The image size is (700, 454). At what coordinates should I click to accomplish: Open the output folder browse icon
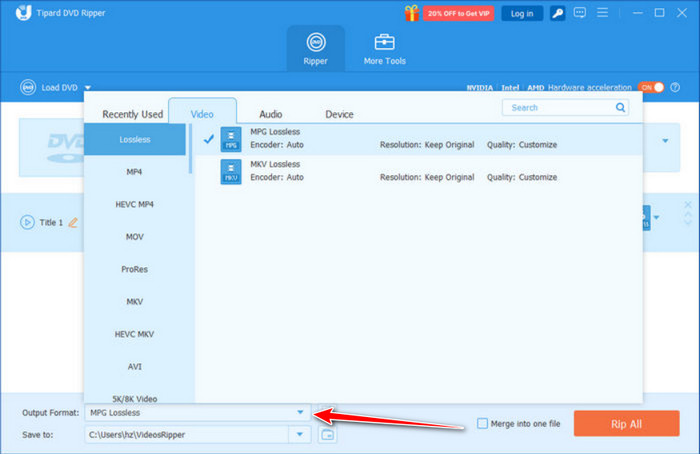327,434
